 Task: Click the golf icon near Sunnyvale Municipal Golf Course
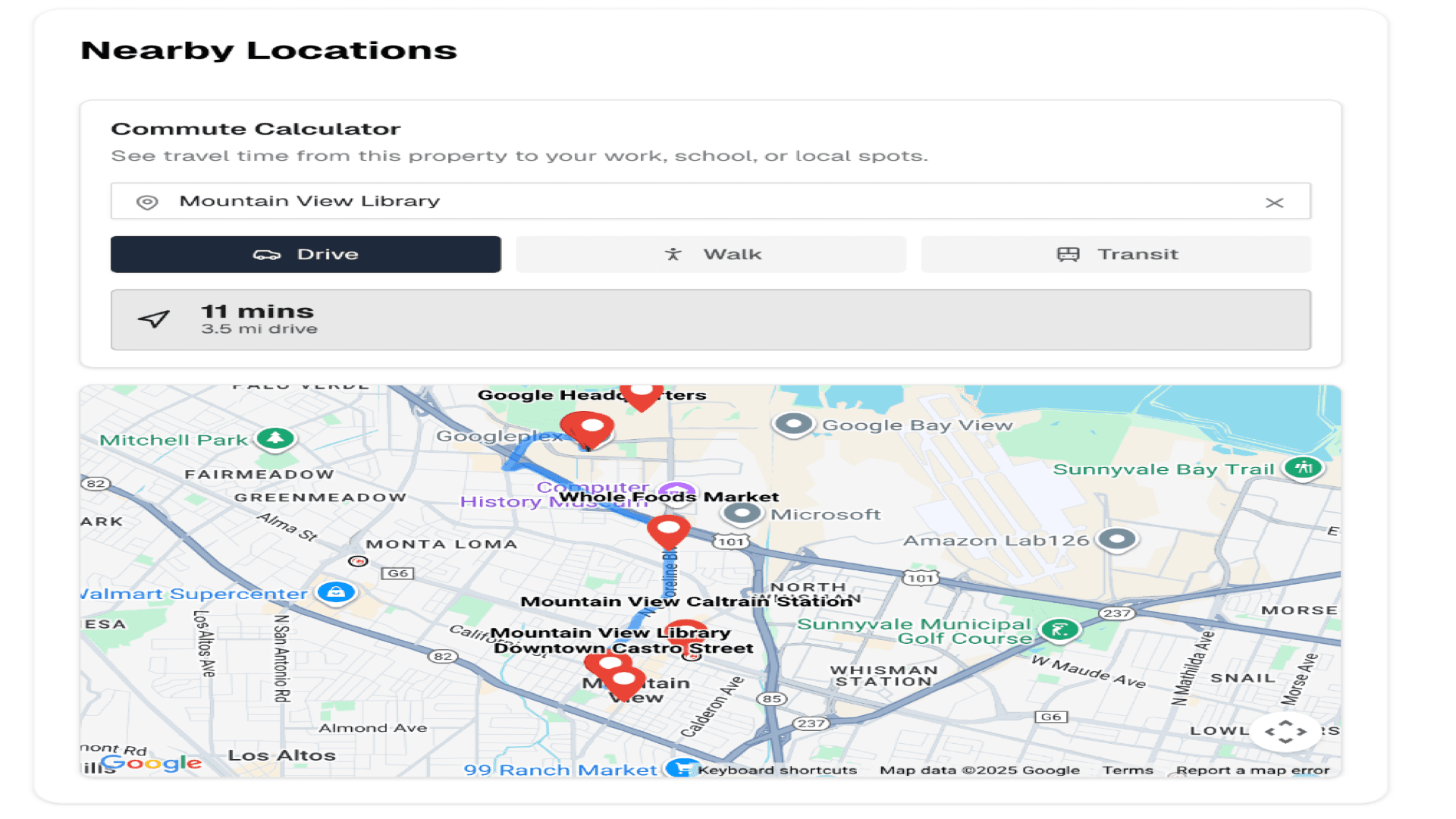1059,629
